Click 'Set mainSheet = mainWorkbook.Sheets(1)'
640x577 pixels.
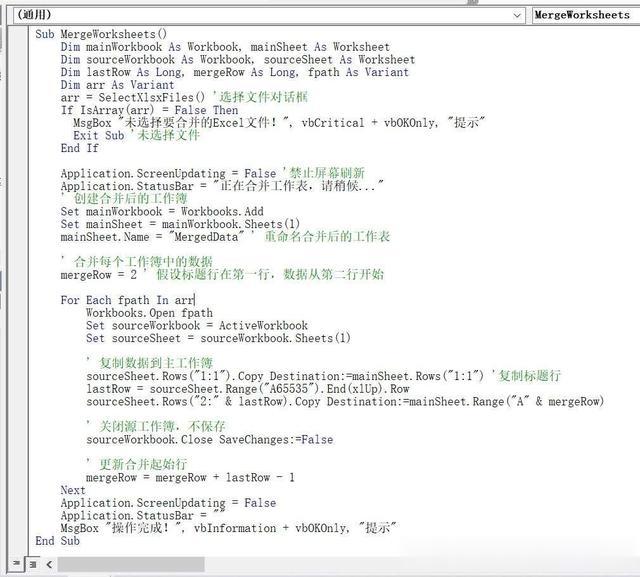click(x=180, y=224)
